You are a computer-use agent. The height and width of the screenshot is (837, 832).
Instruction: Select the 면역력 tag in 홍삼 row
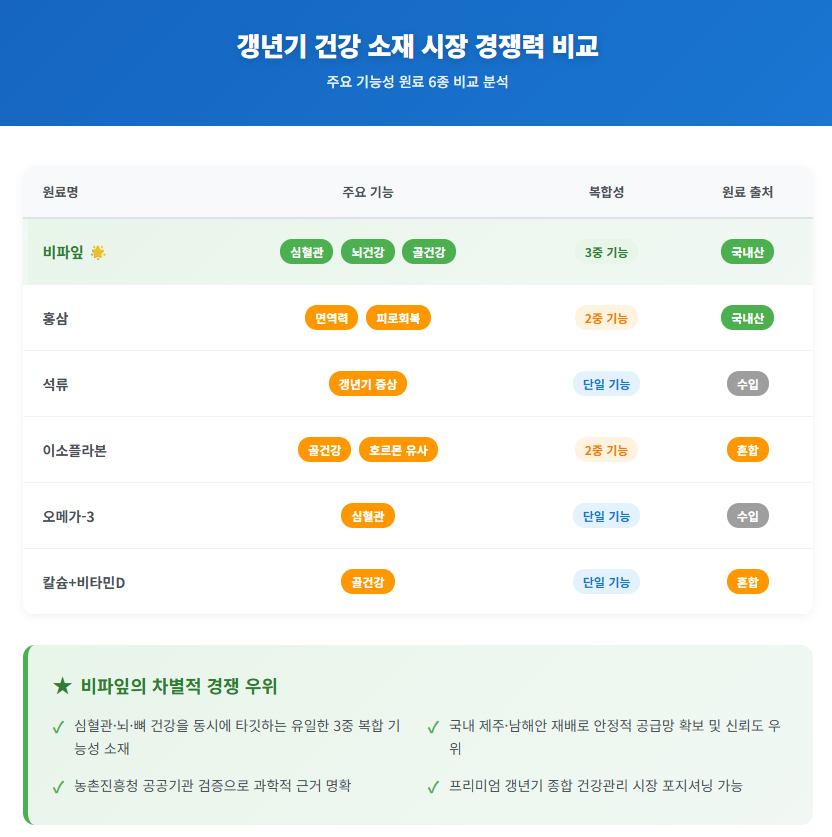point(331,318)
